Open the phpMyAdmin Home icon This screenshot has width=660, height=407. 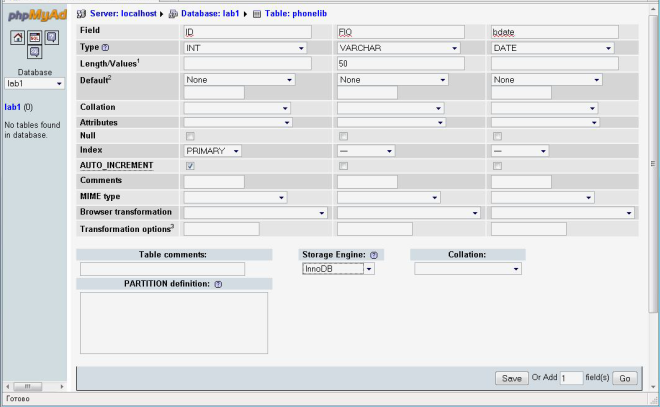pyautogui.click(x=18, y=37)
